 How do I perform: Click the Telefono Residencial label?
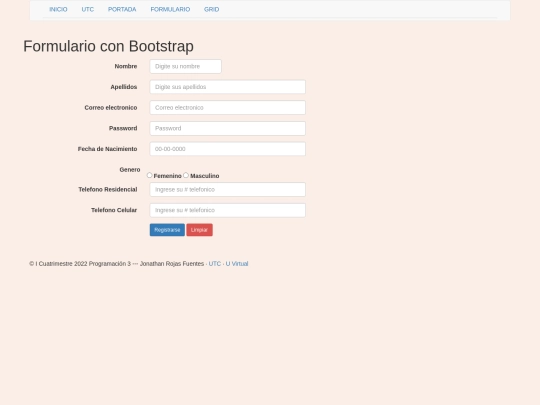[108, 189]
